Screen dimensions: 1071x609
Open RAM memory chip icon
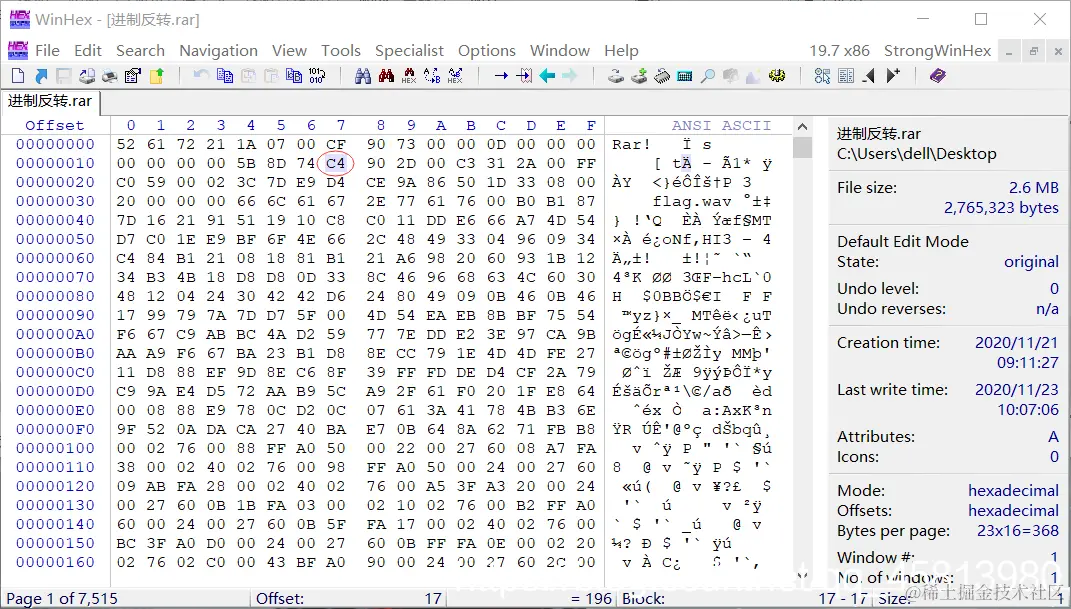tap(662, 76)
